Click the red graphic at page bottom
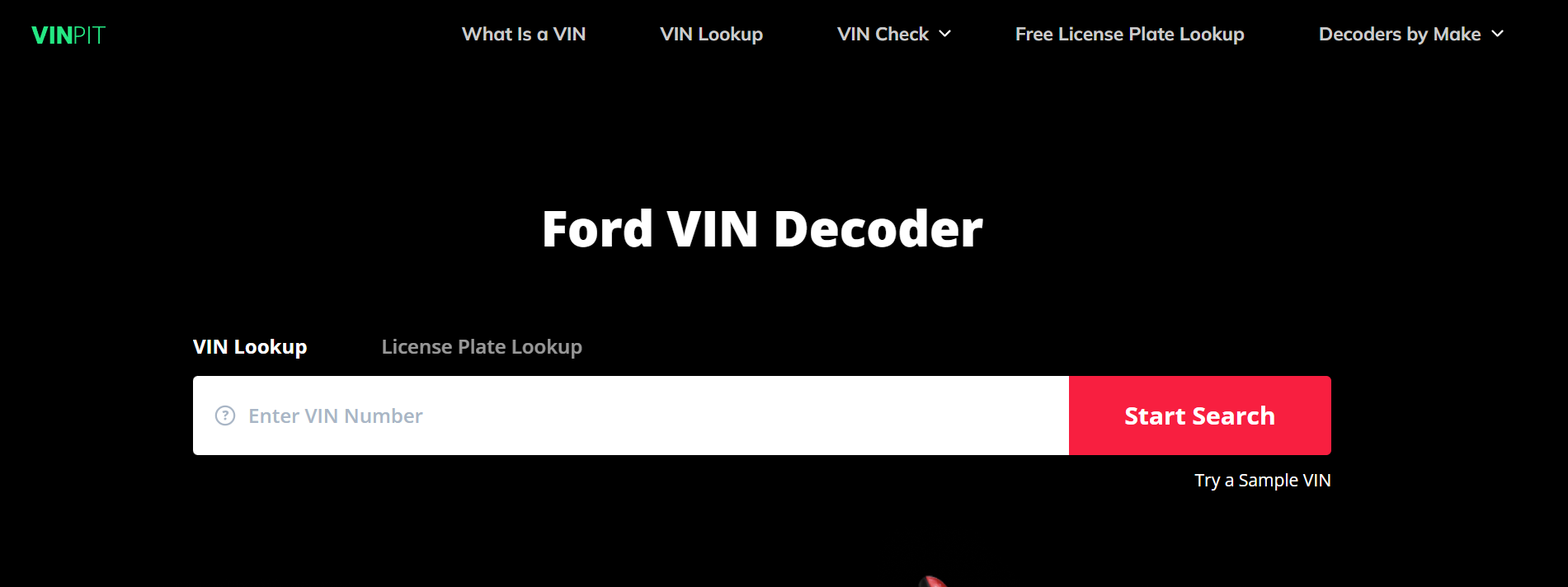 point(933,581)
